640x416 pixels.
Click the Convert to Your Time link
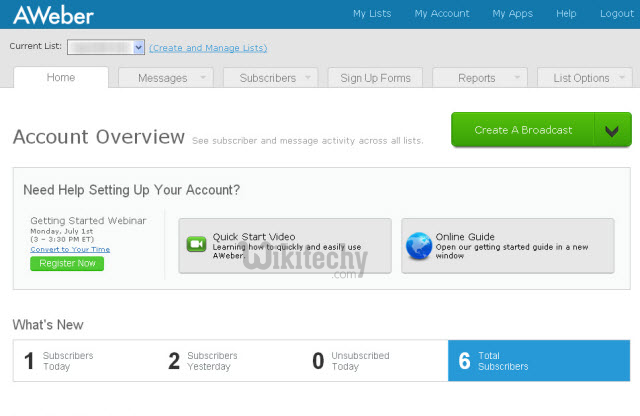70,249
